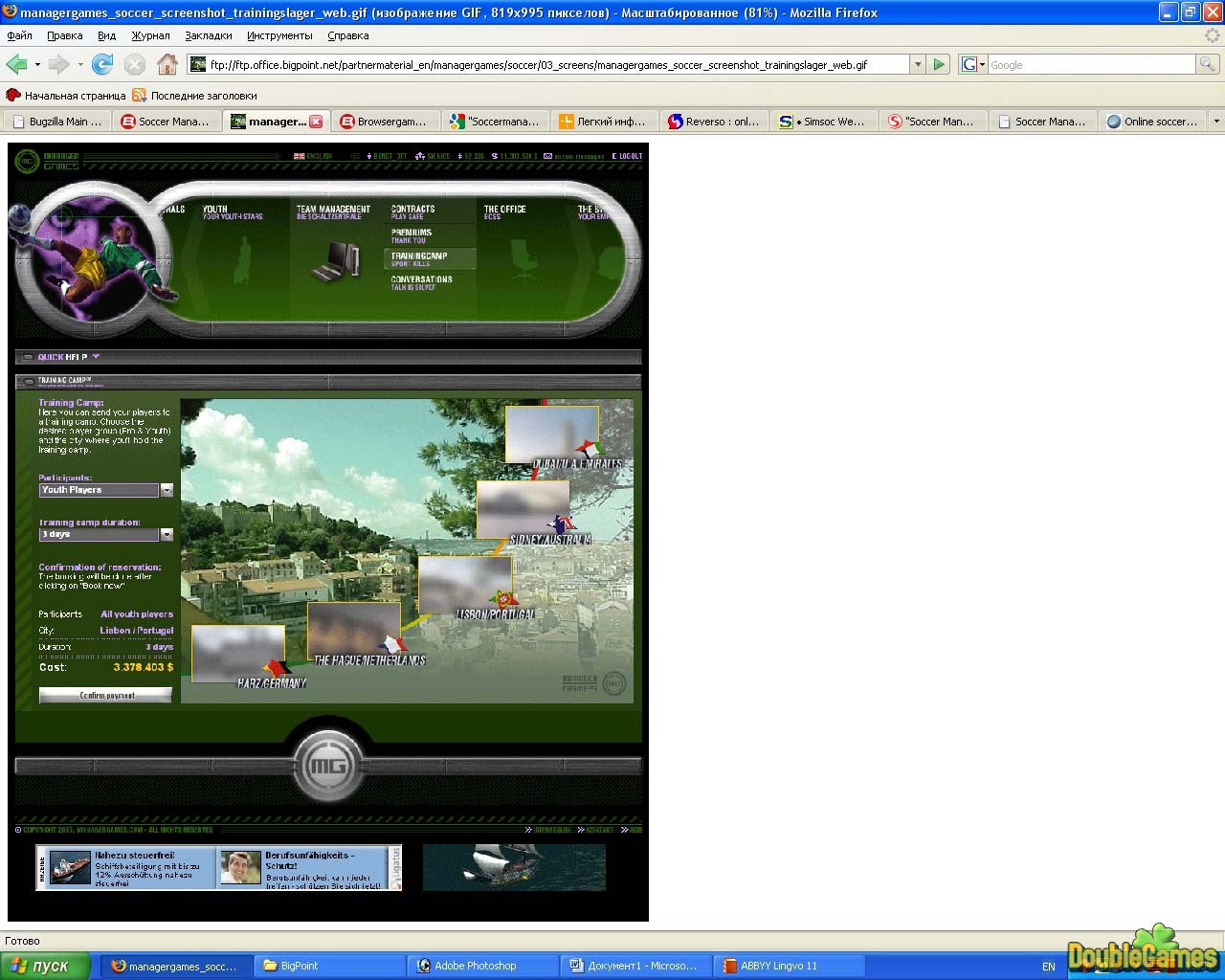Open the list-all-tabs dropdown arrow
This screenshot has height=980, width=1225.
click(x=1216, y=122)
